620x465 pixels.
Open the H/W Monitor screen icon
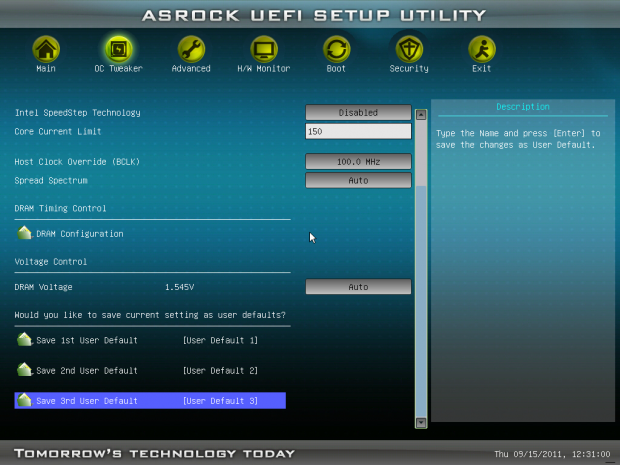(264, 49)
